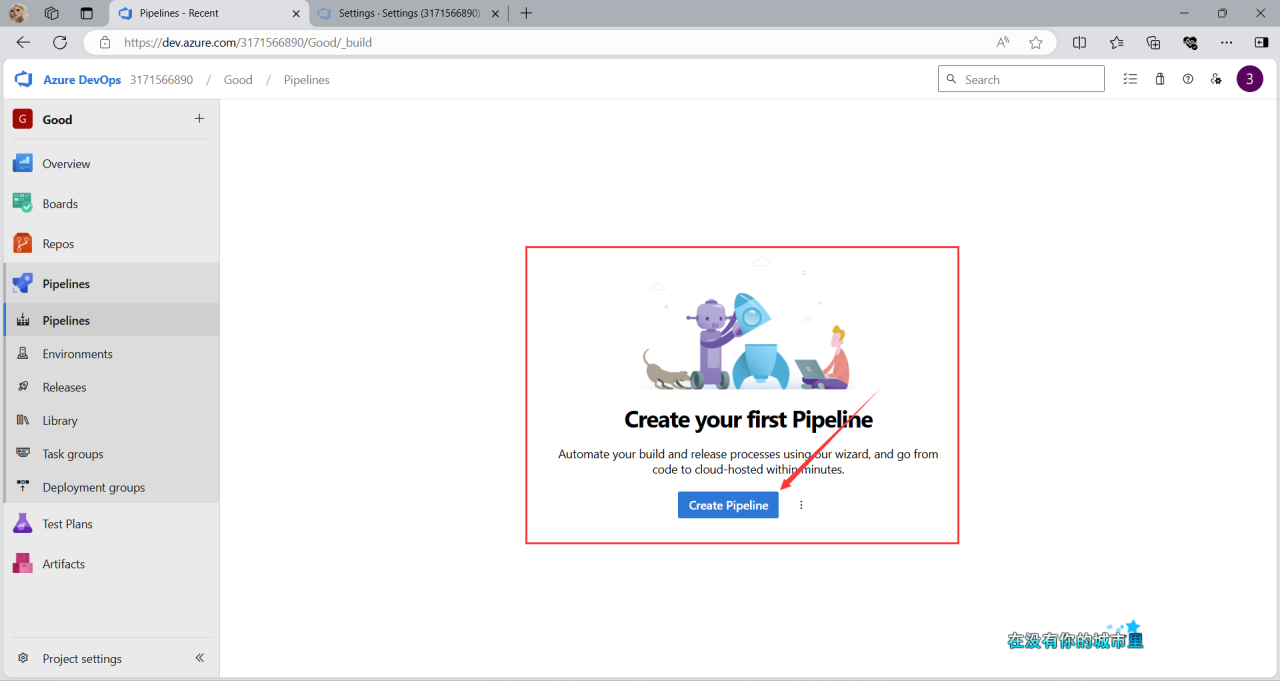The image size is (1280, 681).
Task: Click the Pipelines breadcrumb link
Action: 306,80
